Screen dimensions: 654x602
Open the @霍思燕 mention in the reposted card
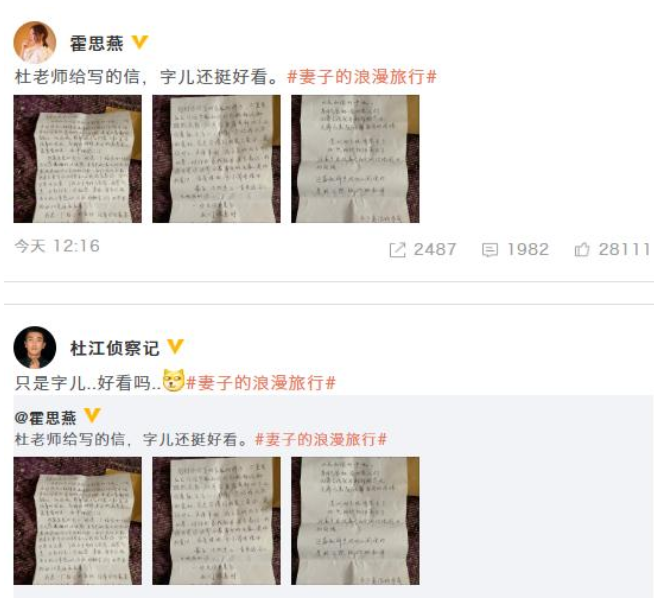(x=45, y=418)
